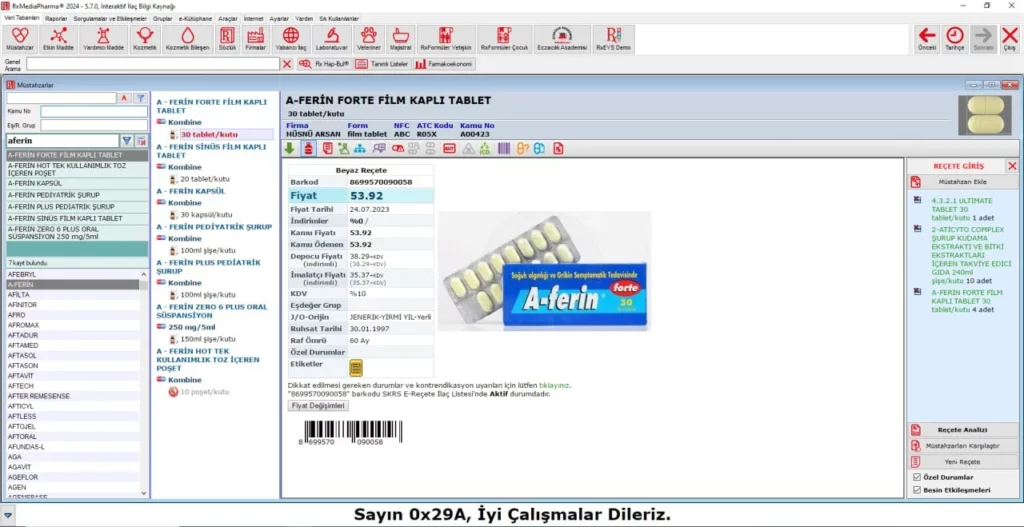Open Rx Hap-Bul tool
The height and width of the screenshot is (527, 1024).
tap(325, 64)
